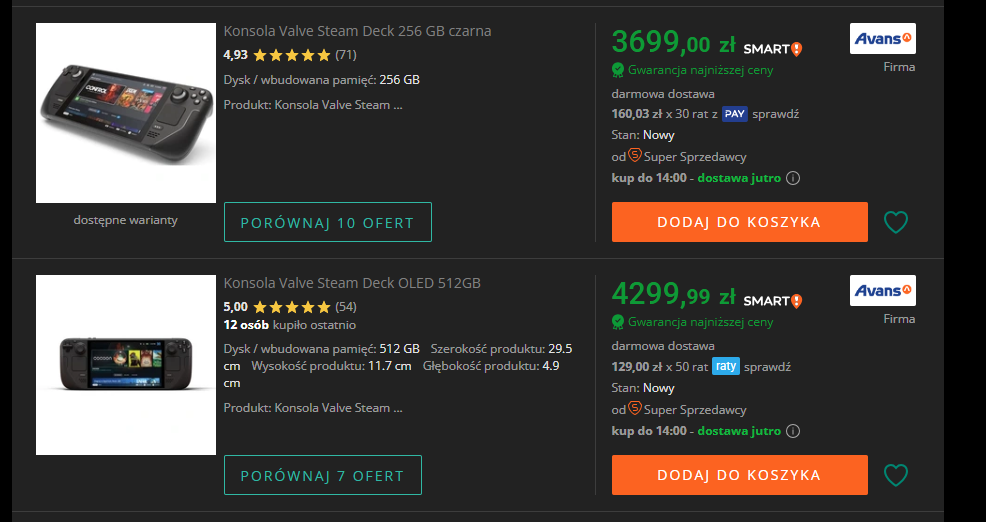The image size is (986, 522).
Task: Click the Avans logo on the 256 GB offer
Action: tap(882, 38)
